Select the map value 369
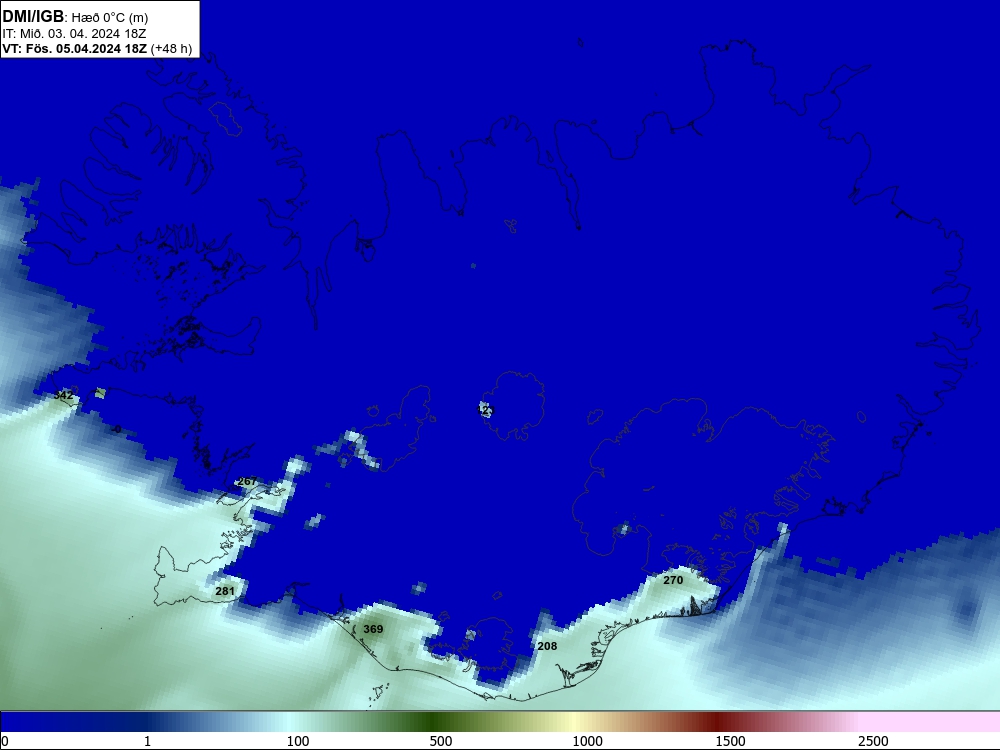 coord(373,629)
